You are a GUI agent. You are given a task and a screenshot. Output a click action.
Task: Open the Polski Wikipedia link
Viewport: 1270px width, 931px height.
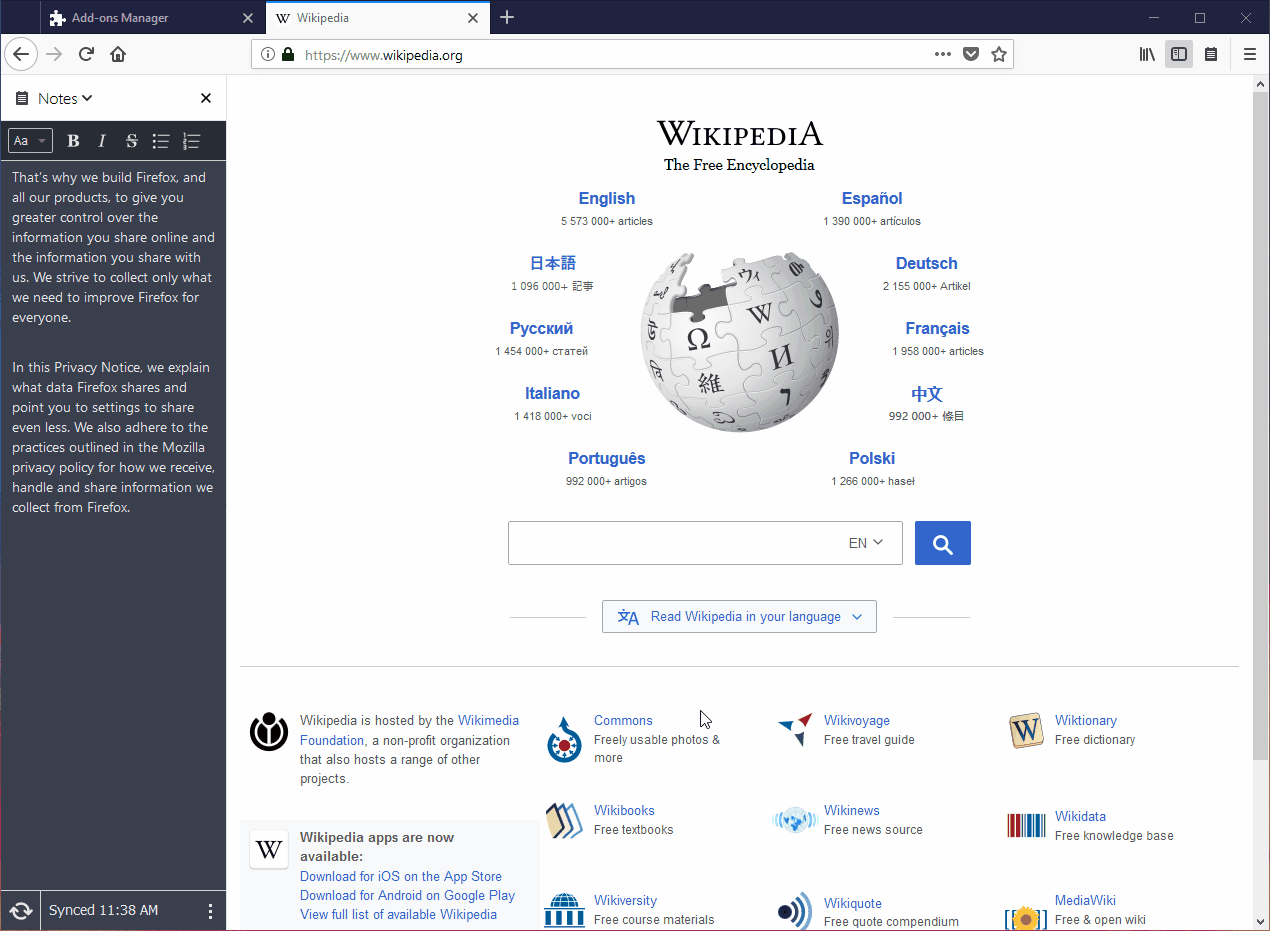tap(872, 459)
